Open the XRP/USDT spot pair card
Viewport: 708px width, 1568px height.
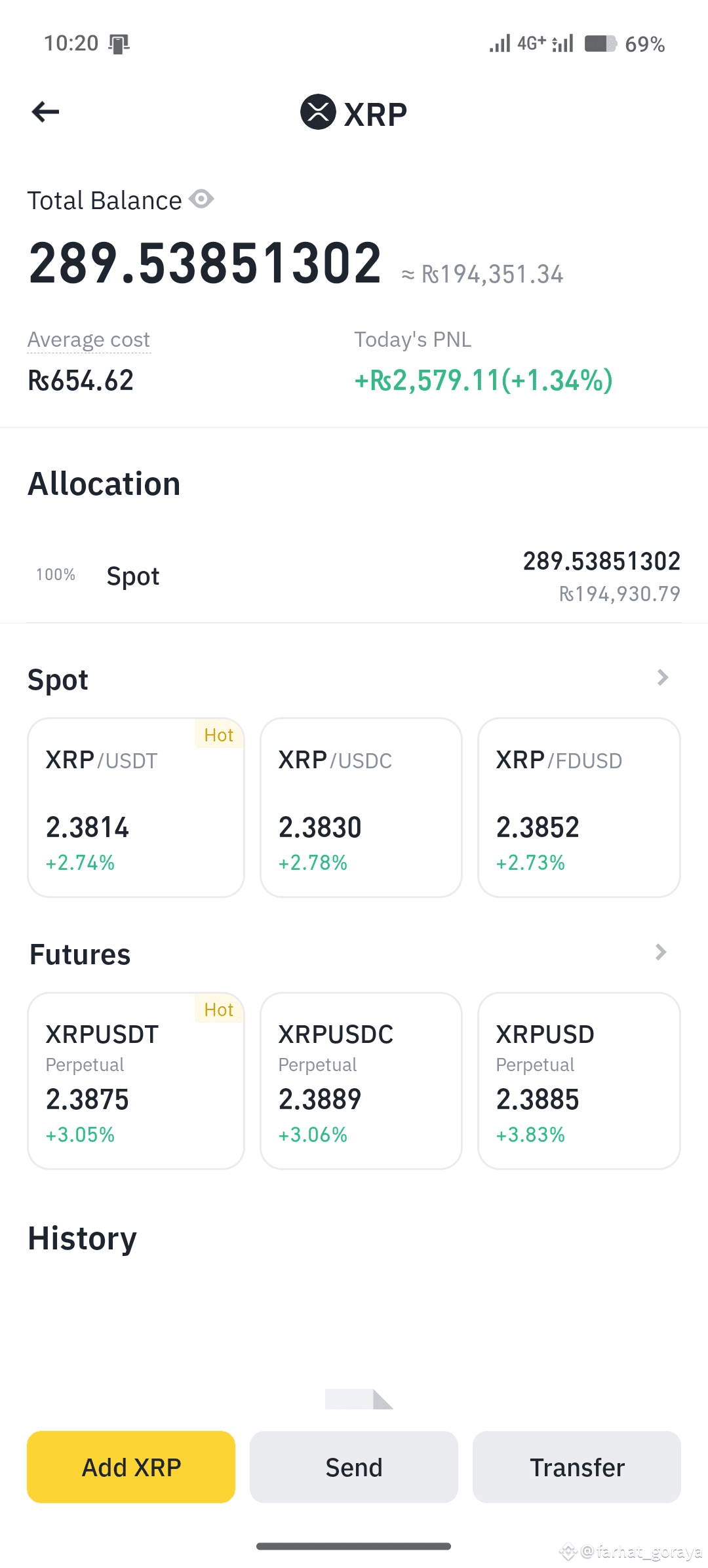coord(136,808)
